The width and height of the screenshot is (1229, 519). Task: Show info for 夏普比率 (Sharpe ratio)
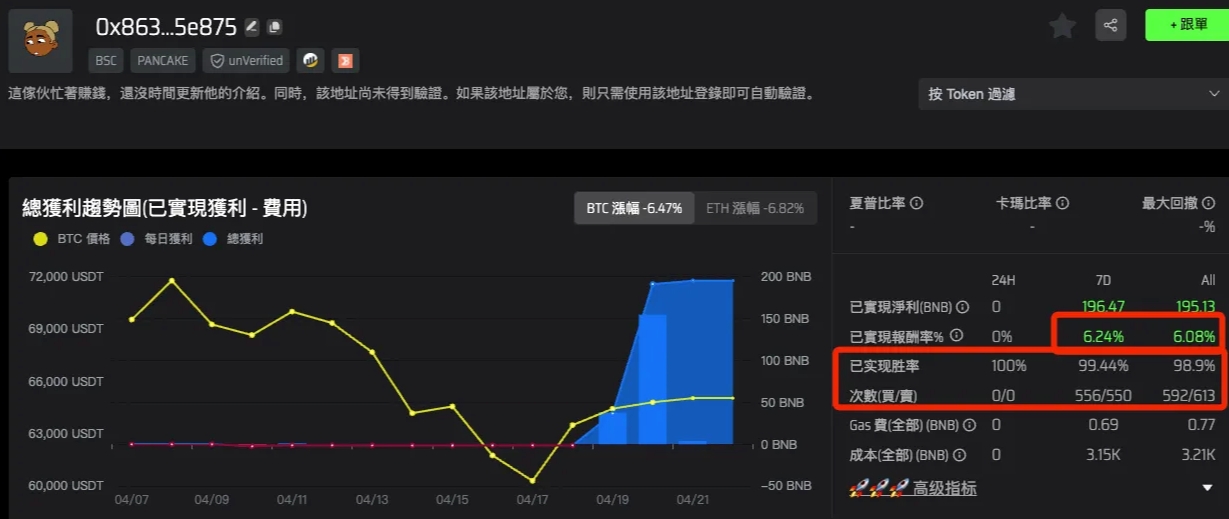[x=916, y=203]
